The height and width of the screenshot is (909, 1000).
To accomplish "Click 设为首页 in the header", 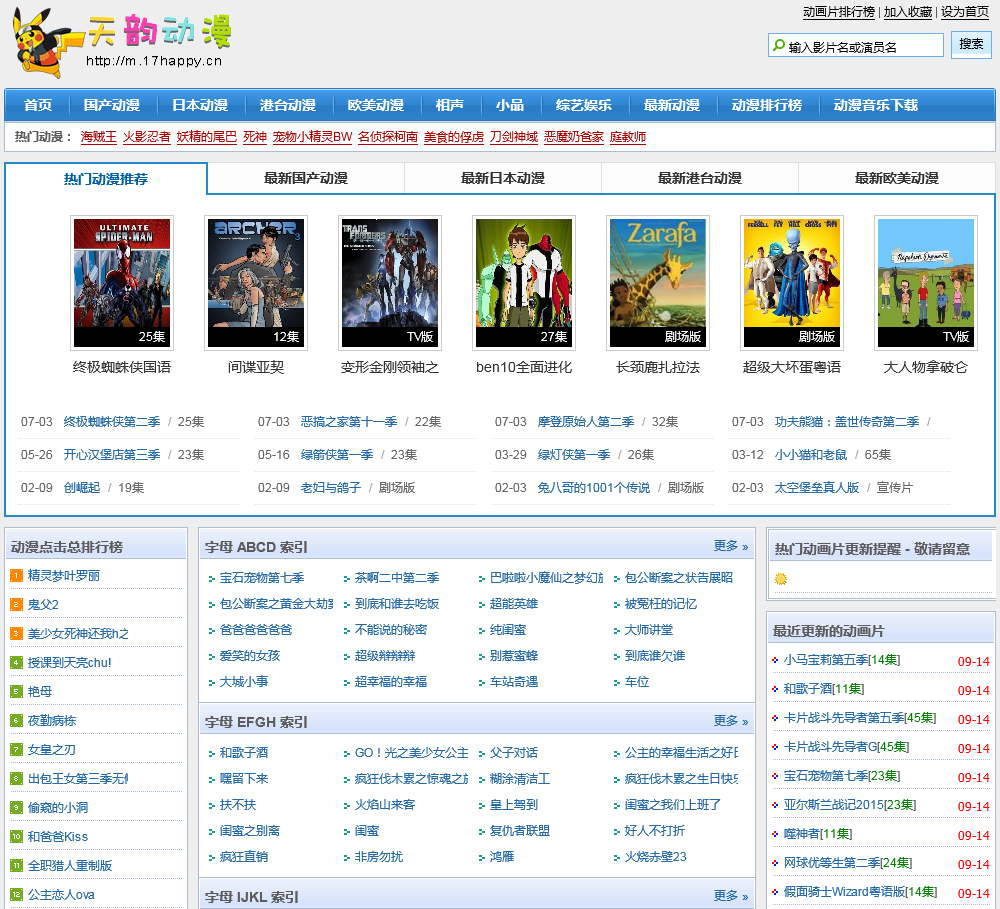I will click(965, 11).
